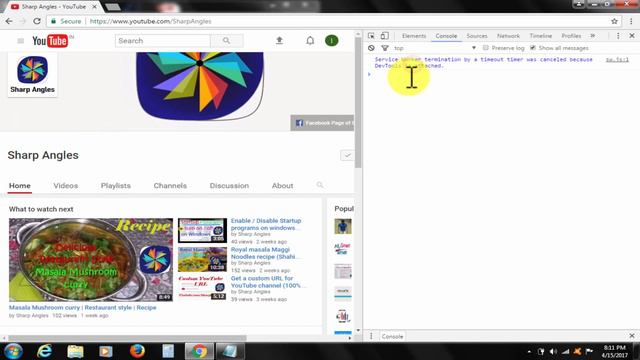Open the green account avatar
Image resolution: width=640 pixels, height=360 pixels.
click(331, 40)
